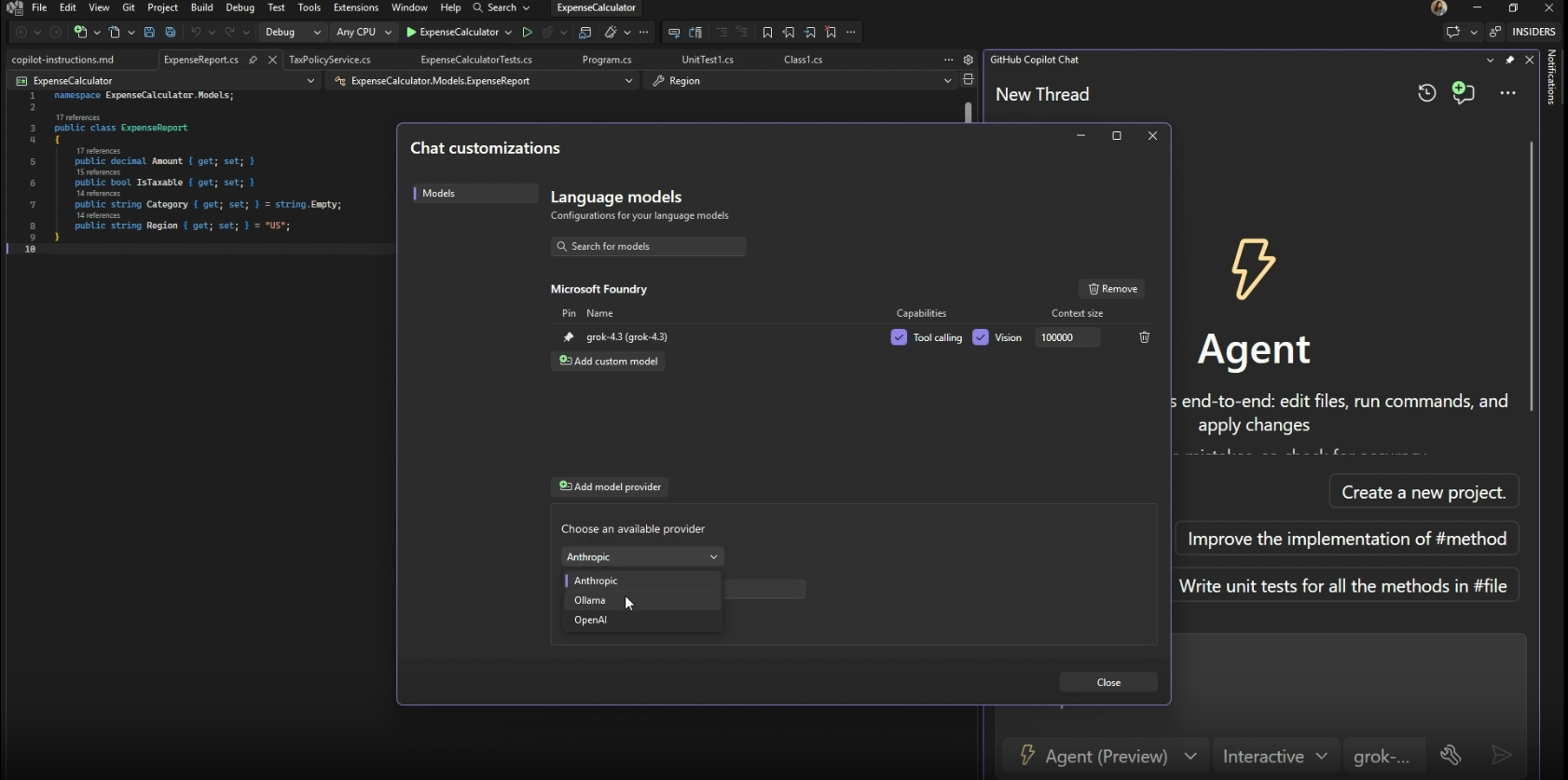
Task: Click the Live Share icon beside INSIDERS
Action: 1495,32
